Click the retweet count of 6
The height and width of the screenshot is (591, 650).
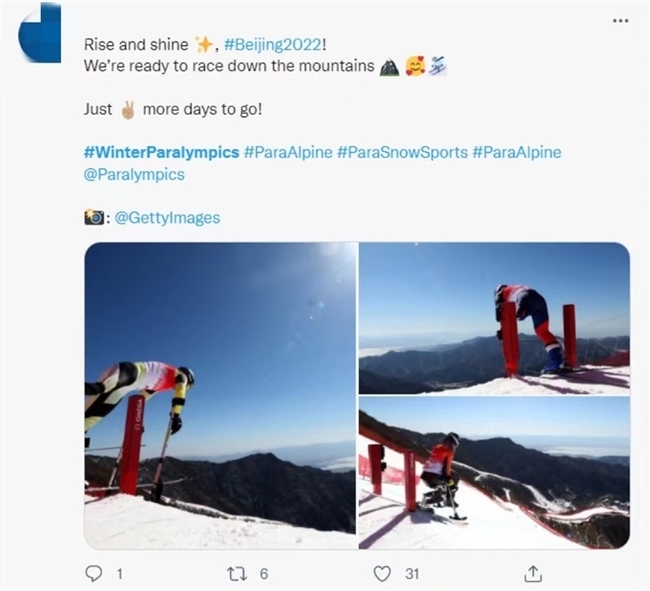264,574
